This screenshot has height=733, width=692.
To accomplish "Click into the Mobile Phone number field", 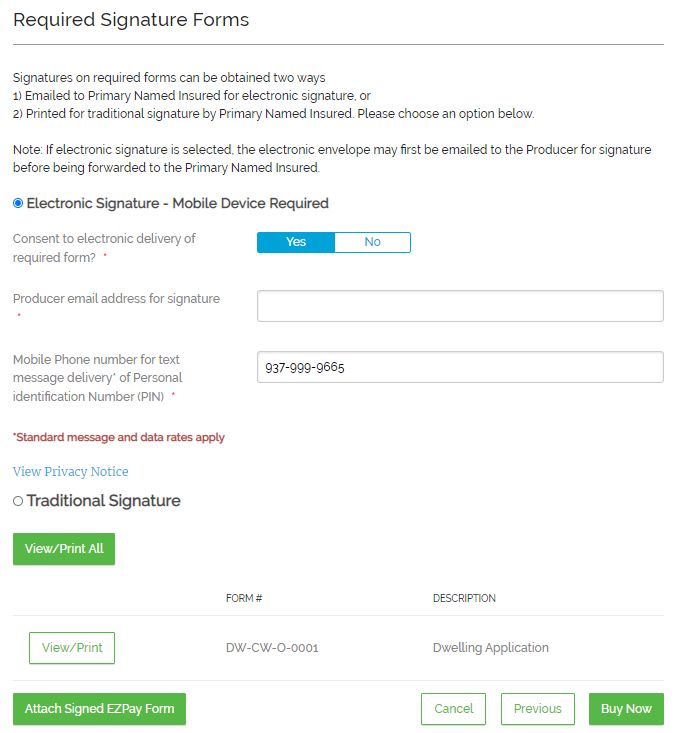I will (460, 367).
